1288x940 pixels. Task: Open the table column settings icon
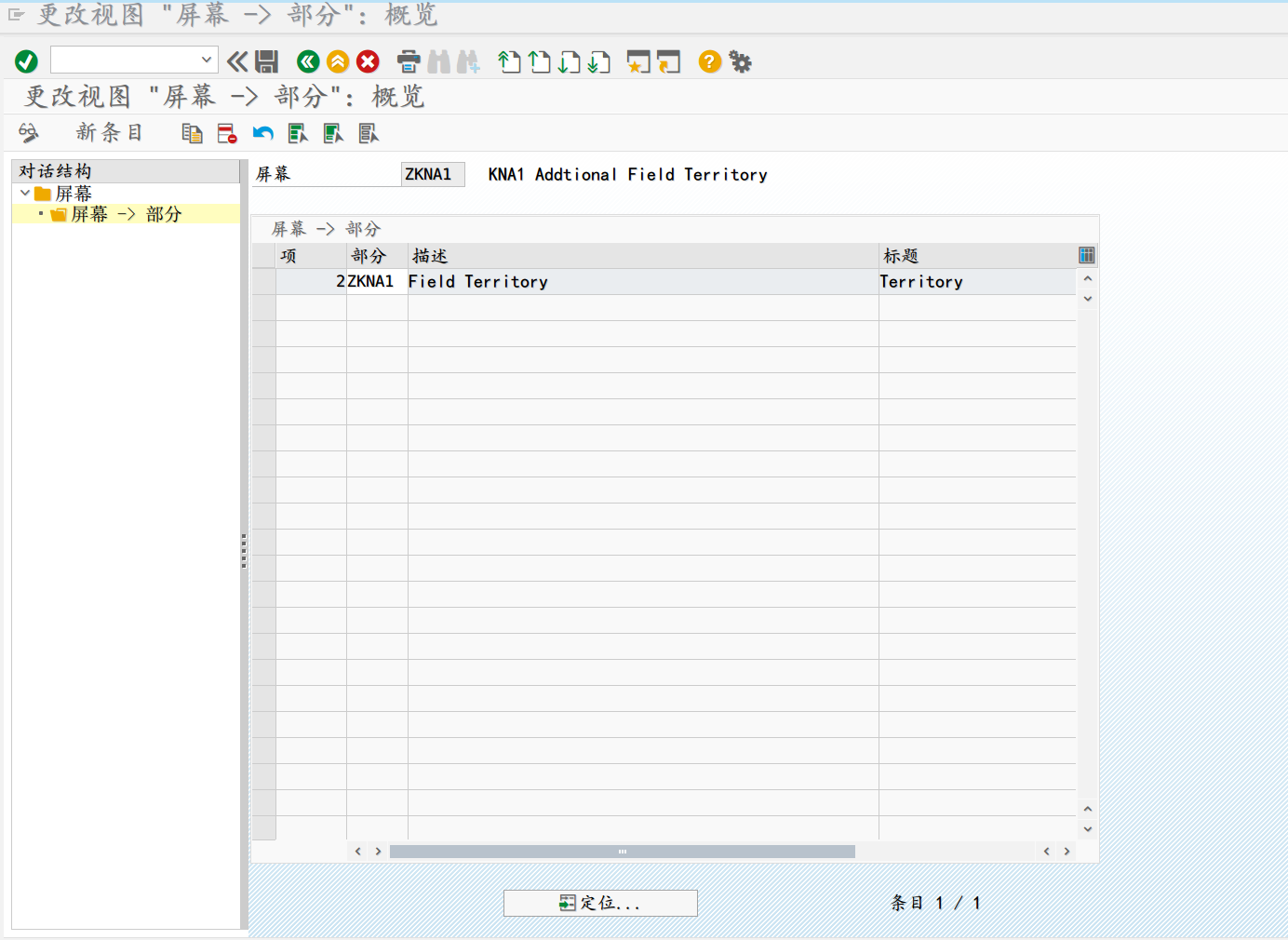click(1086, 255)
